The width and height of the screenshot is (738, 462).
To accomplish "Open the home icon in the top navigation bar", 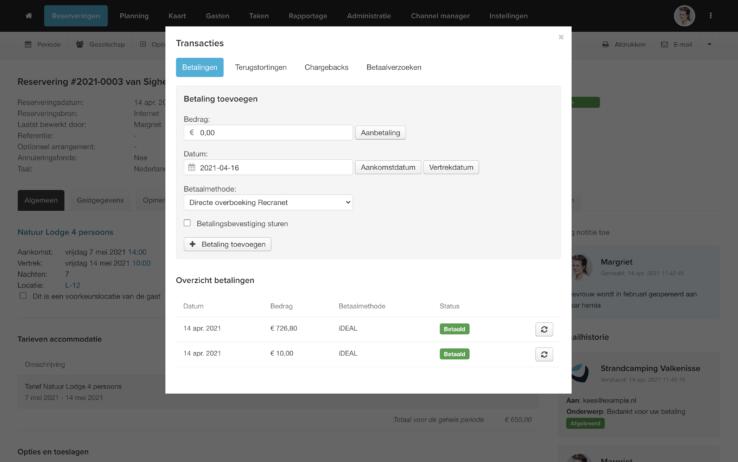I will pyautogui.click(x=29, y=16).
